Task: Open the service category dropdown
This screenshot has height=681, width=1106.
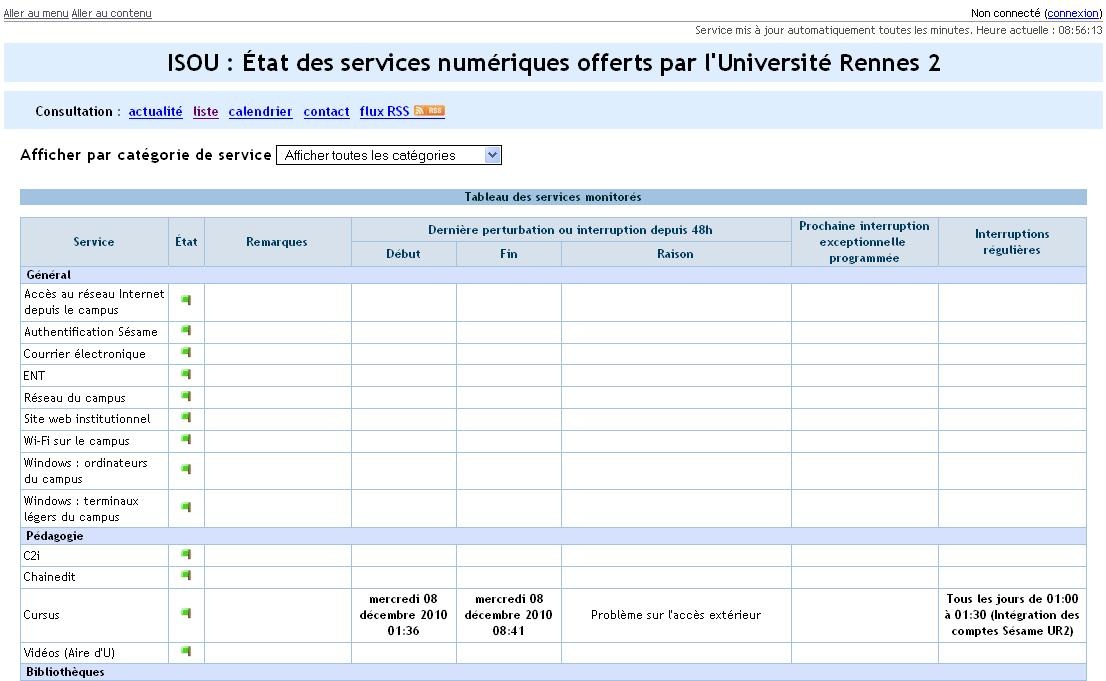Action: [x=388, y=155]
